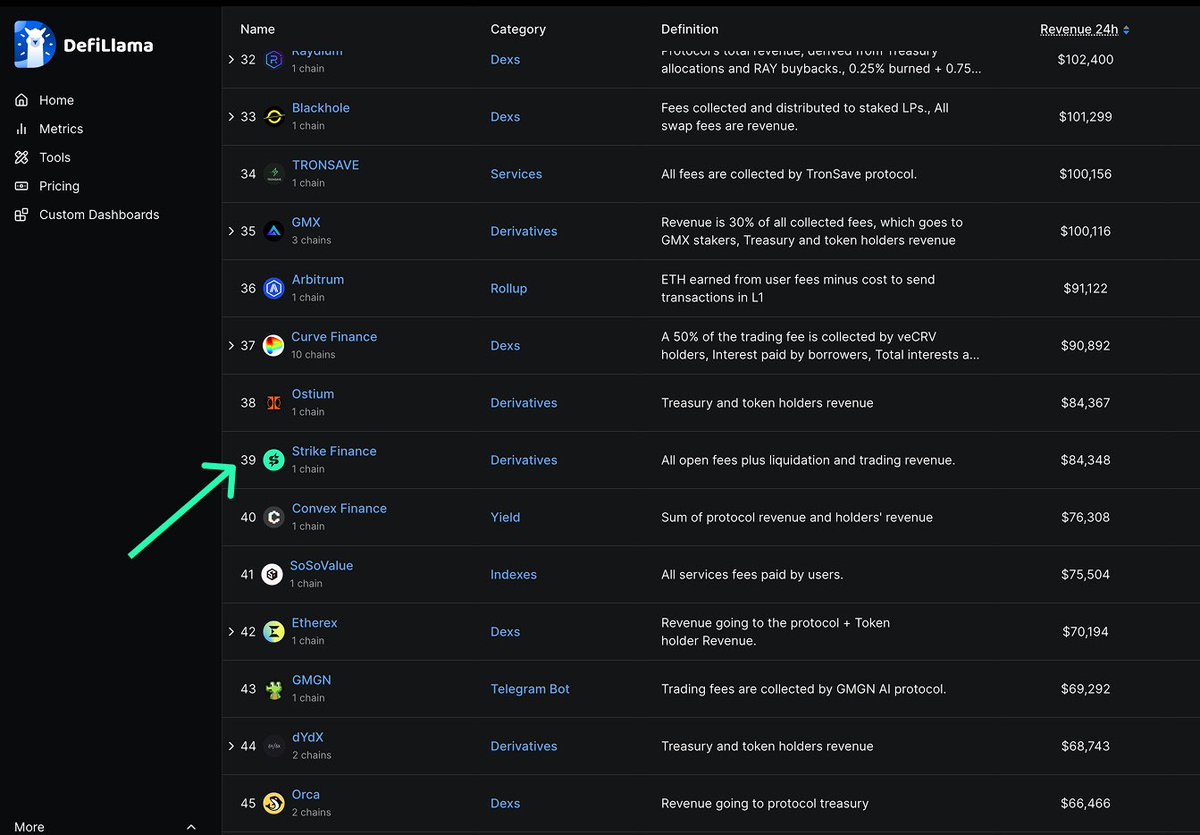Open Custom Dashboards in the sidebar
Viewport: 1200px width, 835px height.
point(99,215)
